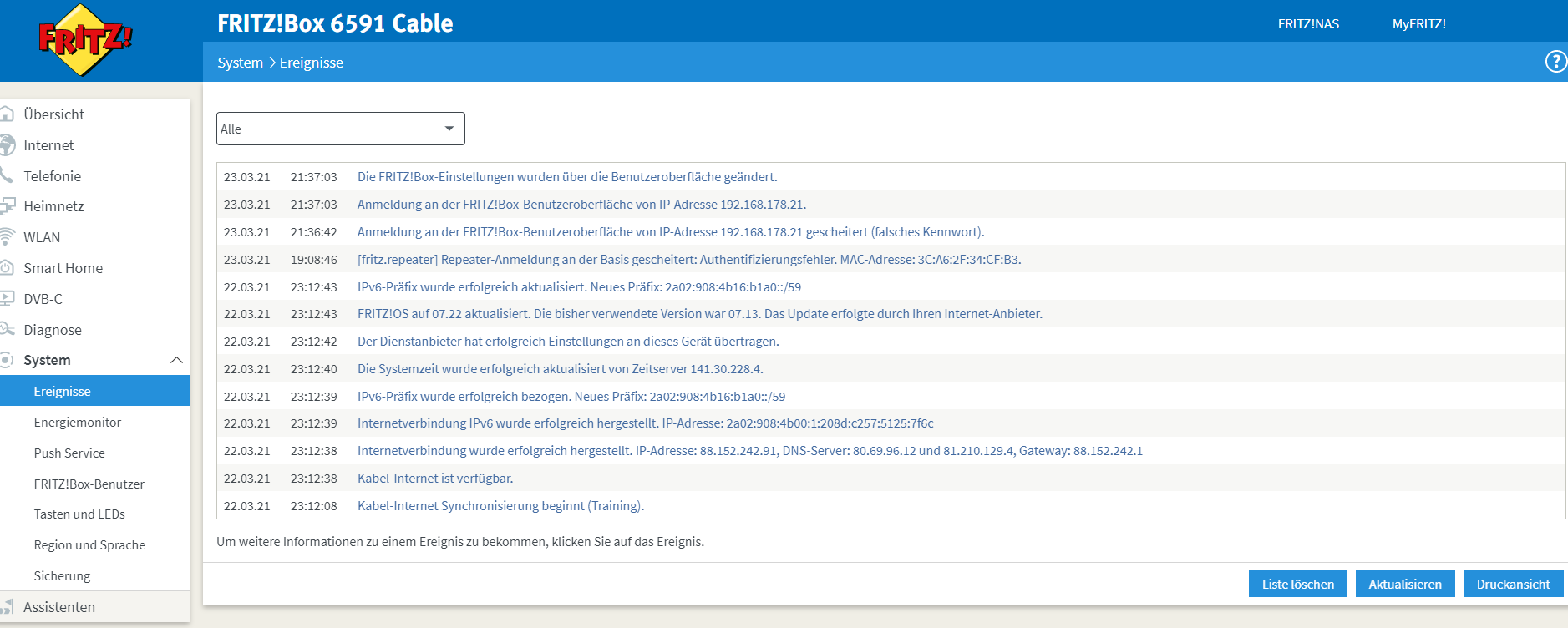Select Push Service in System submenu
The image size is (1568, 628).
[69, 453]
